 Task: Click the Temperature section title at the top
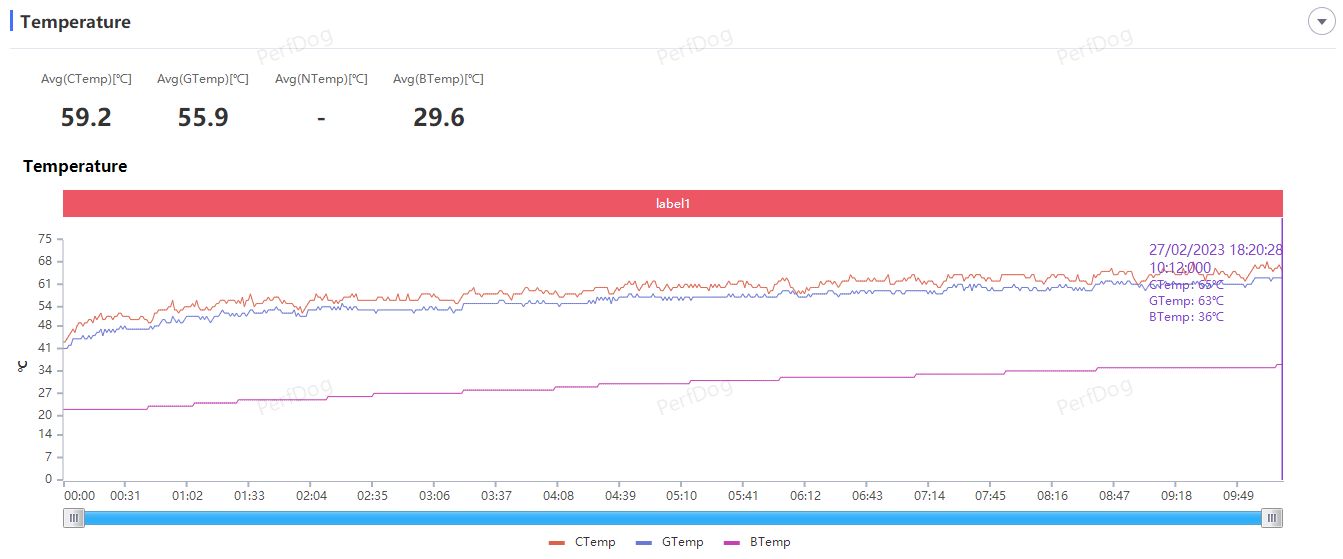pos(75,22)
